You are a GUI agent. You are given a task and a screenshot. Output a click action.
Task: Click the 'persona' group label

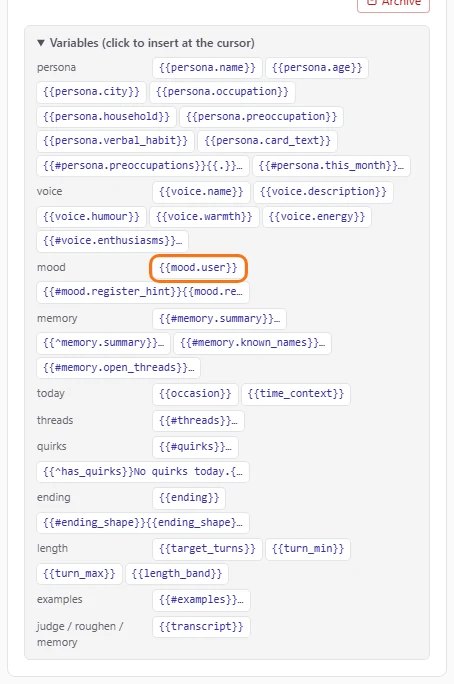(56, 68)
